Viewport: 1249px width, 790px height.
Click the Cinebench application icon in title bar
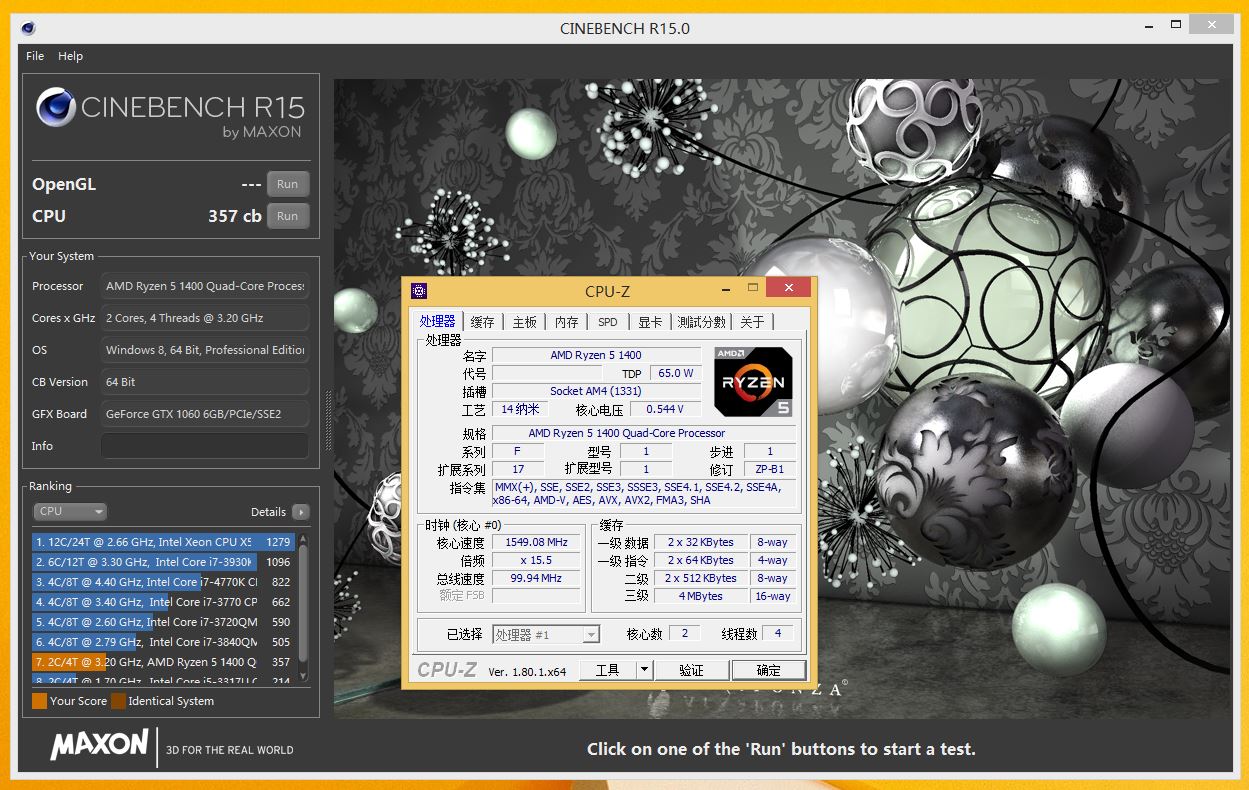coord(27,29)
